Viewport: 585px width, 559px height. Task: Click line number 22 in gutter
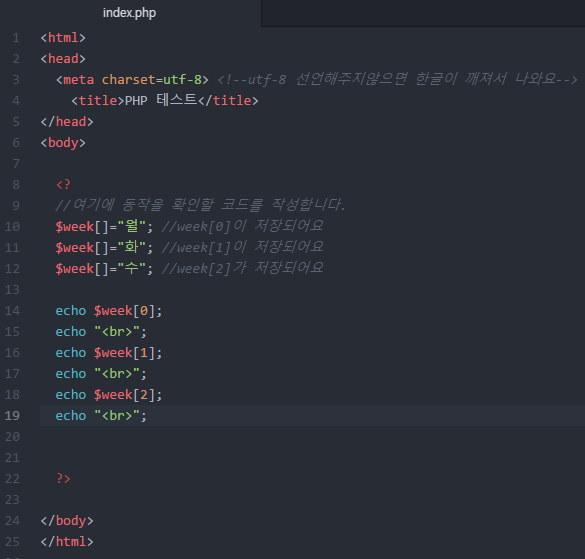12,478
